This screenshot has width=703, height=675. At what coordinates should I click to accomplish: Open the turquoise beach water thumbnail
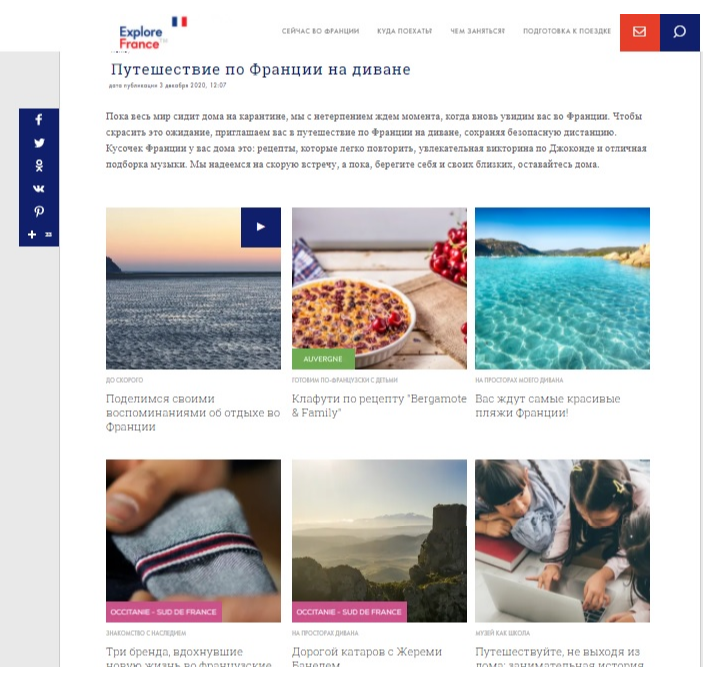coord(562,288)
